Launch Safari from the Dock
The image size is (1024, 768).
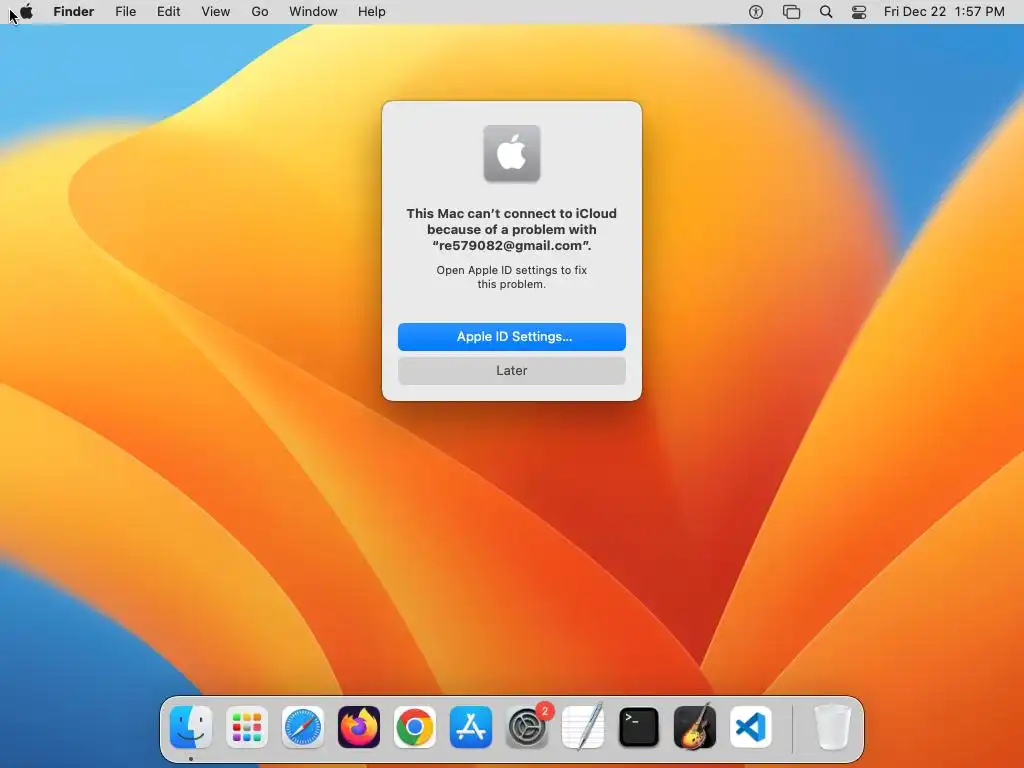click(x=303, y=727)
